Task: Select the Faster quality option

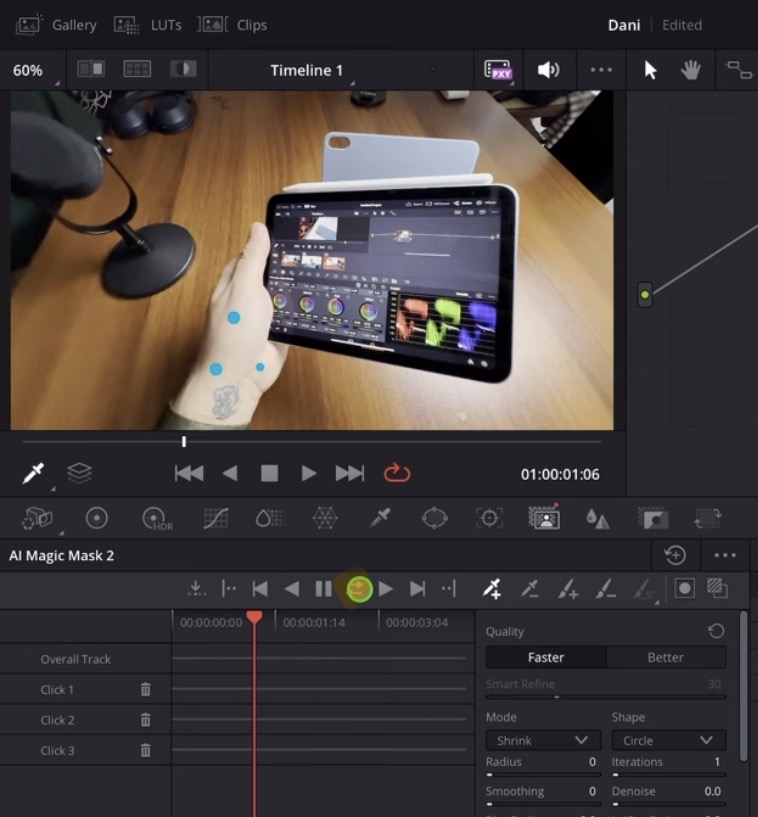Action: click(x=546, y=657)
